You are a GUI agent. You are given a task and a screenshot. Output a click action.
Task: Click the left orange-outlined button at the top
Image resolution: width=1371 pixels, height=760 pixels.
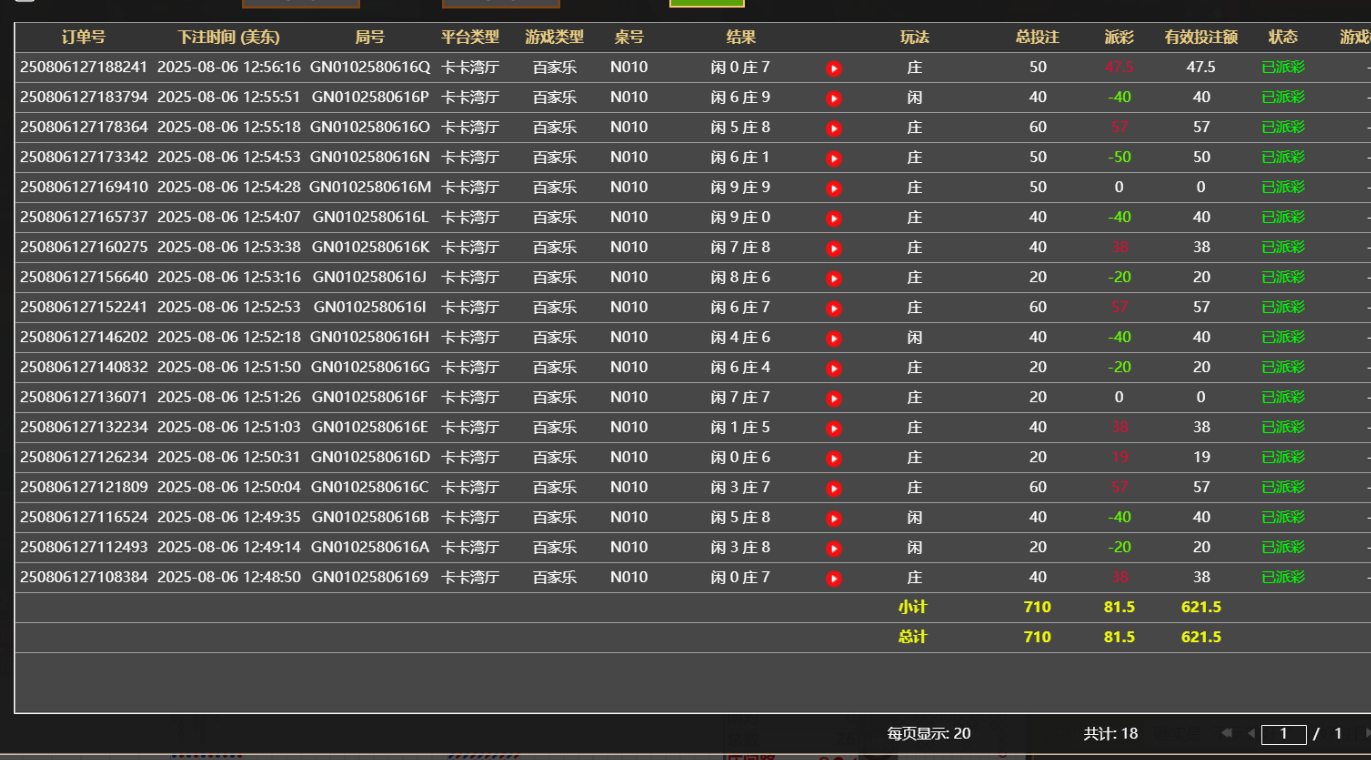[x=300, y=3]
